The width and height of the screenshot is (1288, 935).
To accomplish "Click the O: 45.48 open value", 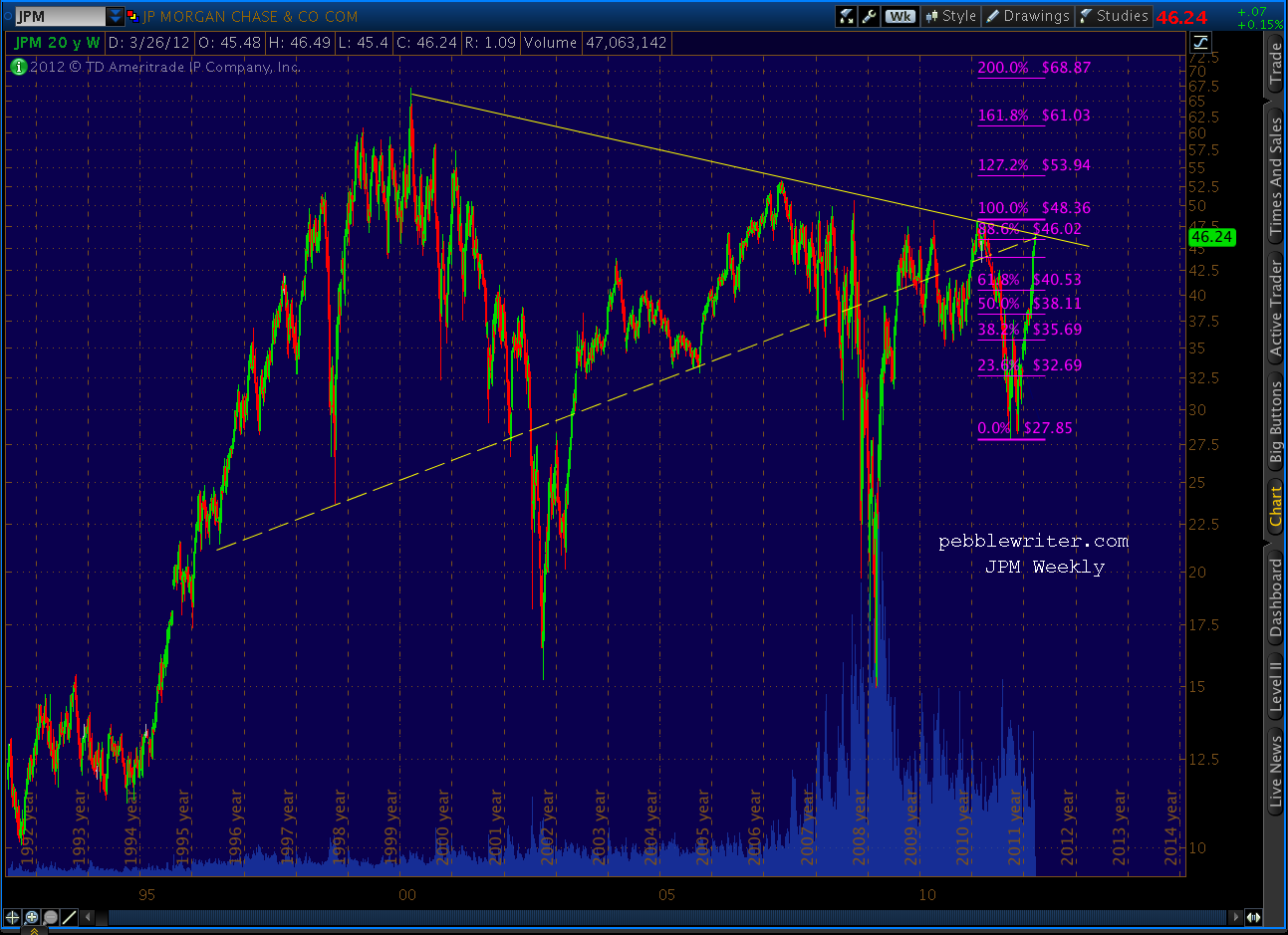I will point(229,43).
